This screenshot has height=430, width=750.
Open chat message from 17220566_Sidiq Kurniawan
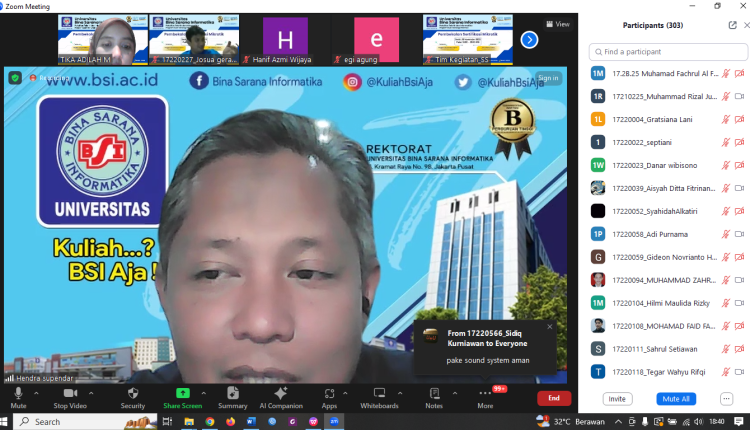(485, 347)
